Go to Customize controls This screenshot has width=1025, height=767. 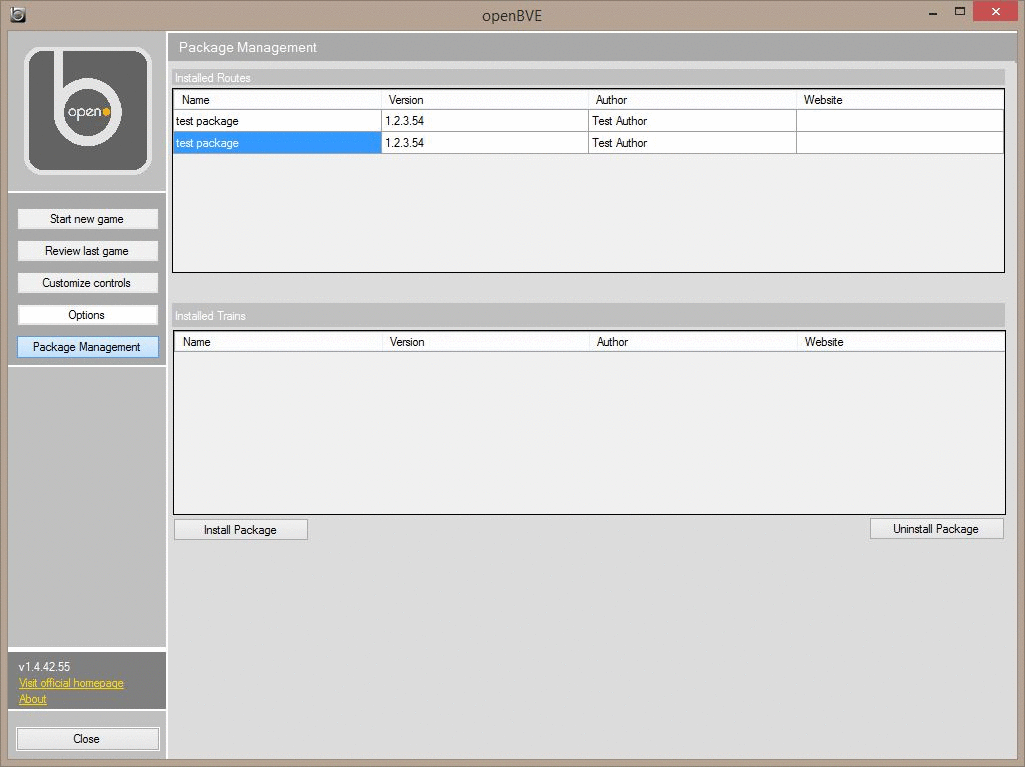(88, 283)
